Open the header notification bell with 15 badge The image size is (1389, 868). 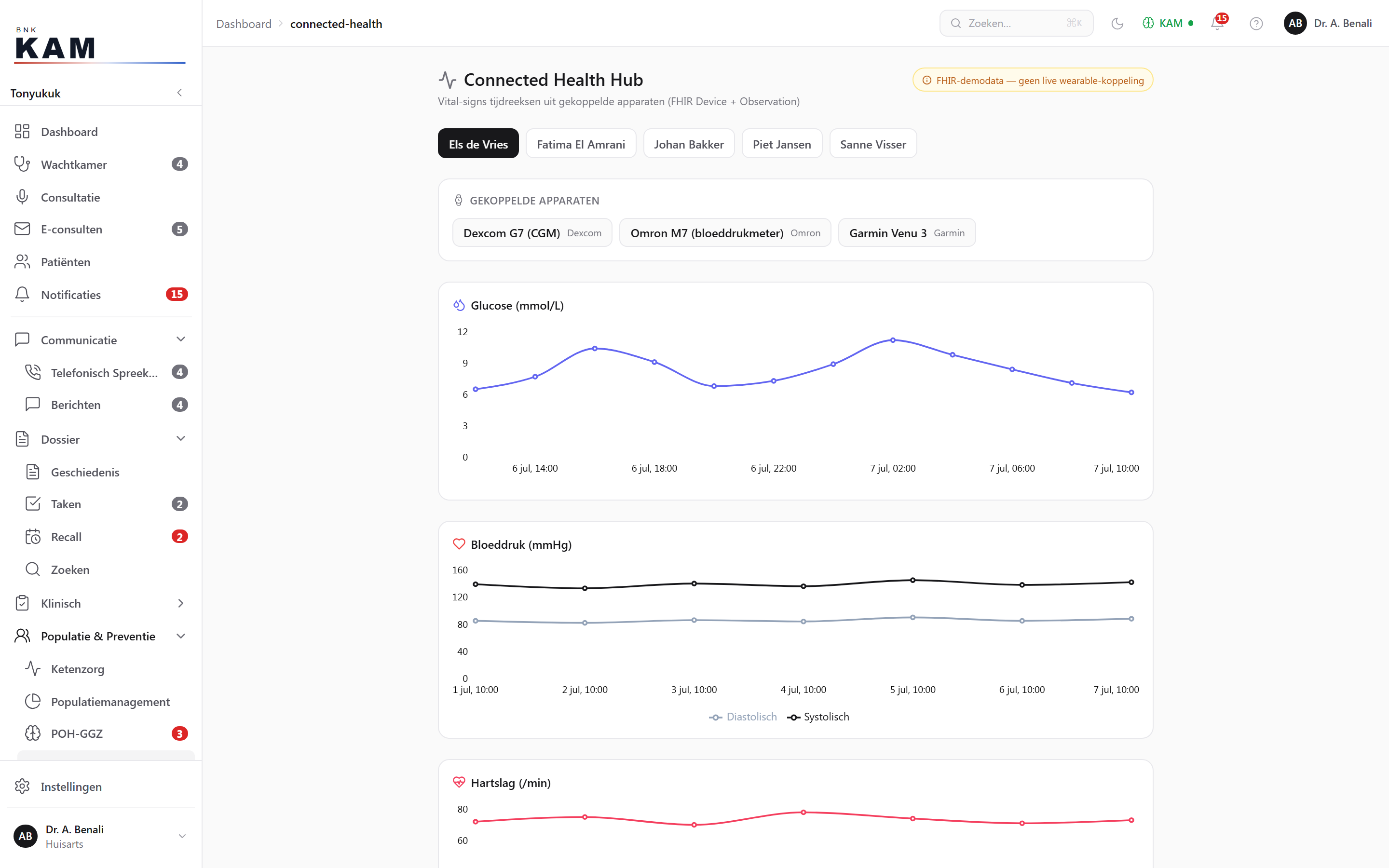tap(1217, 23)
